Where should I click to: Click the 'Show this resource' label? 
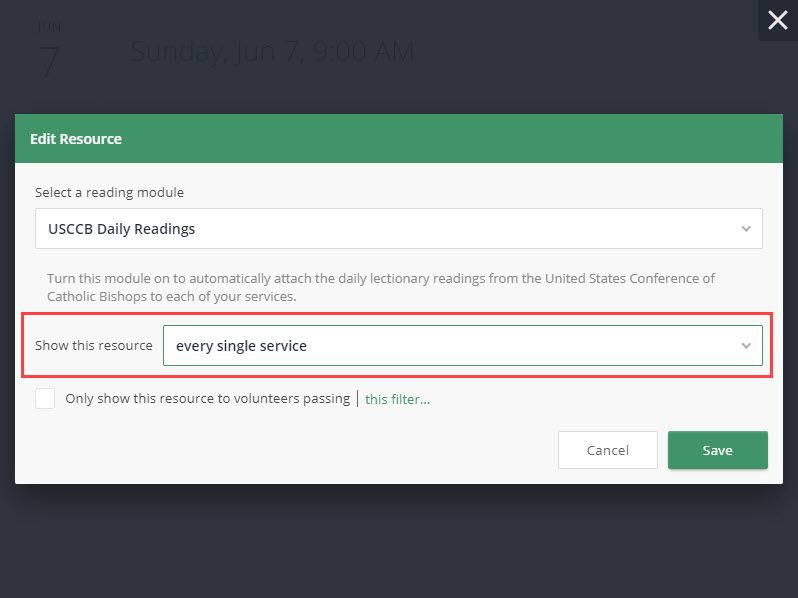point(94,346)
